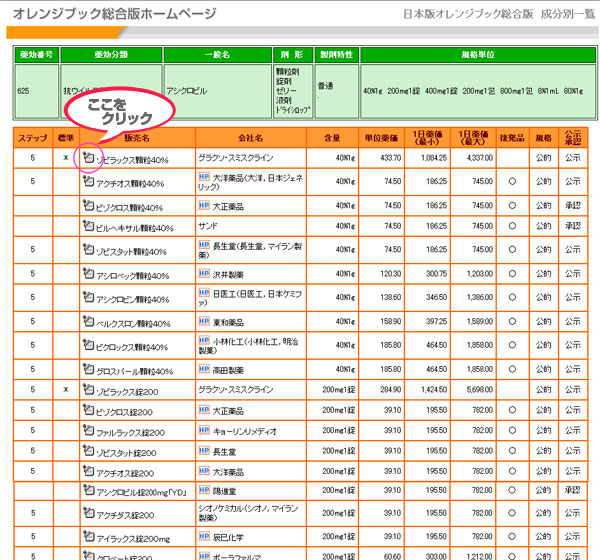Open document icon beside ゾビラックス錠200
This screenshot has width=600, height=560.
pos(88,389)
